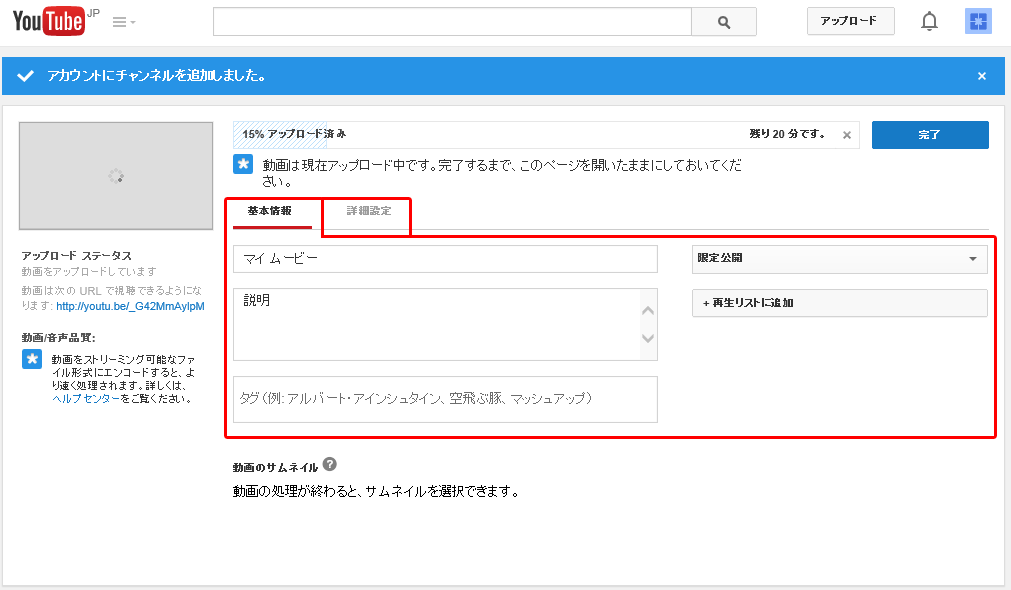Open the guide menu next to logo
The image size is (1011, 590).
coord(124,22)
